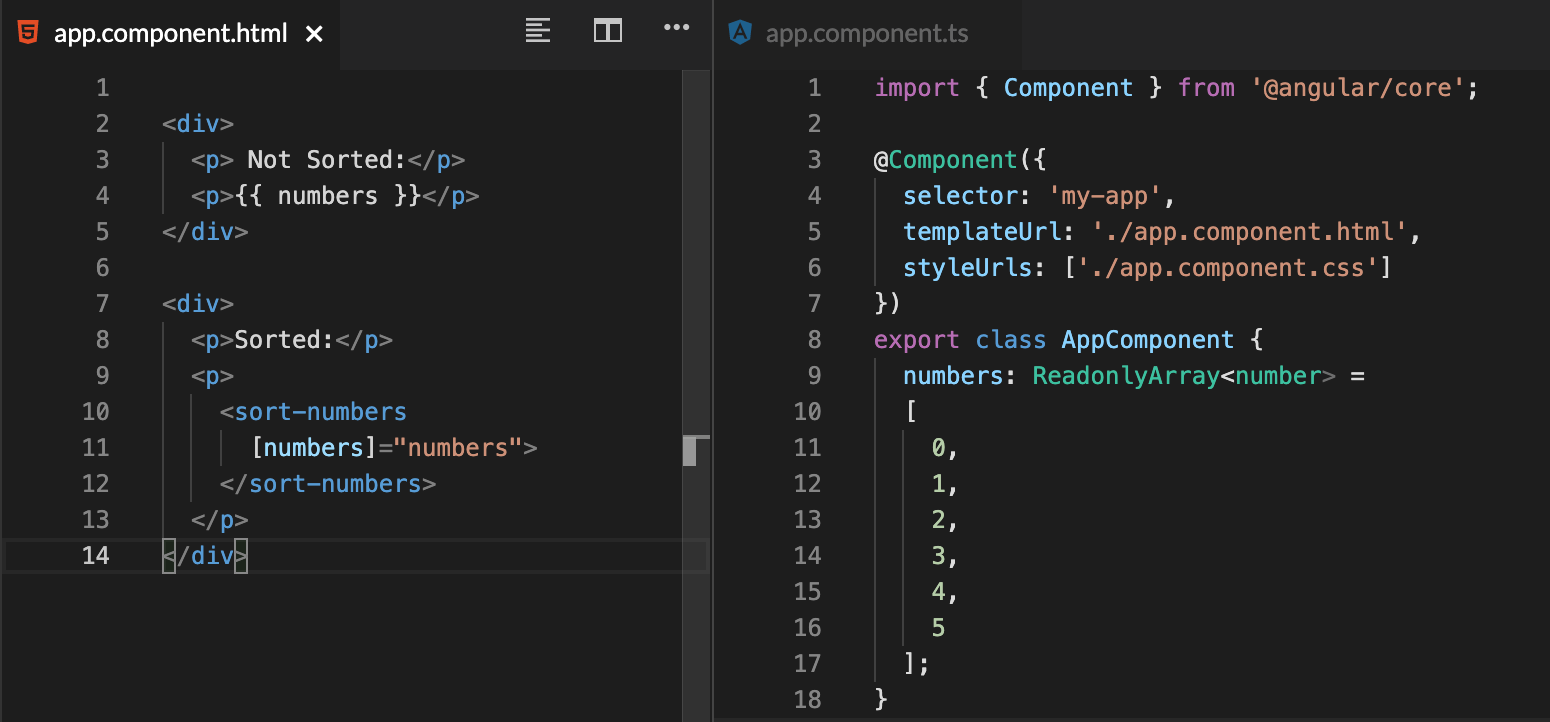Screen dimensions: 1550x722
Task: Click the HTML5 file icon on the tab
Action: [28, 33]
